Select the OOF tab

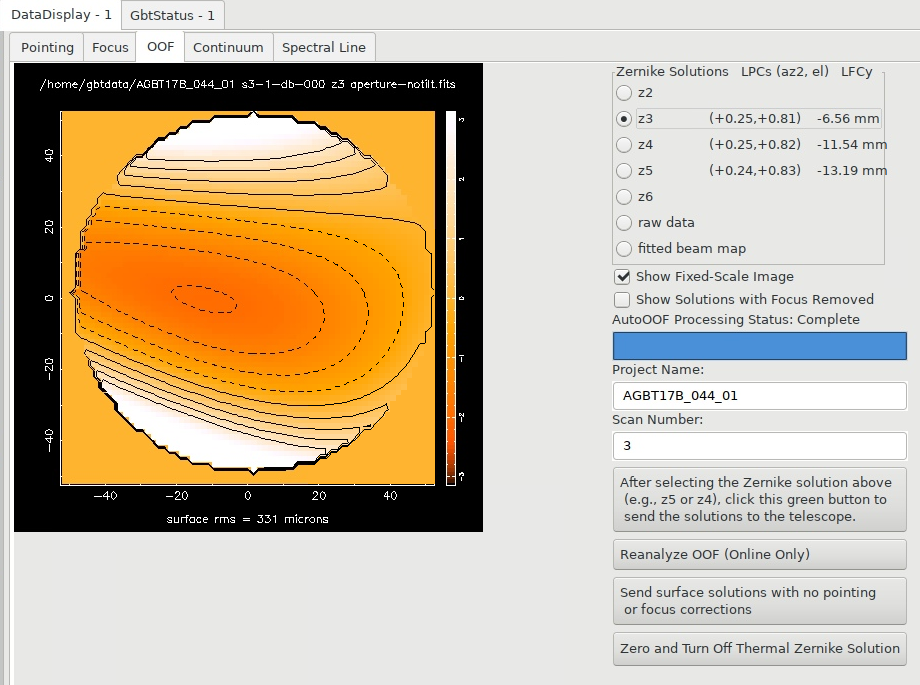click(160, 47)
